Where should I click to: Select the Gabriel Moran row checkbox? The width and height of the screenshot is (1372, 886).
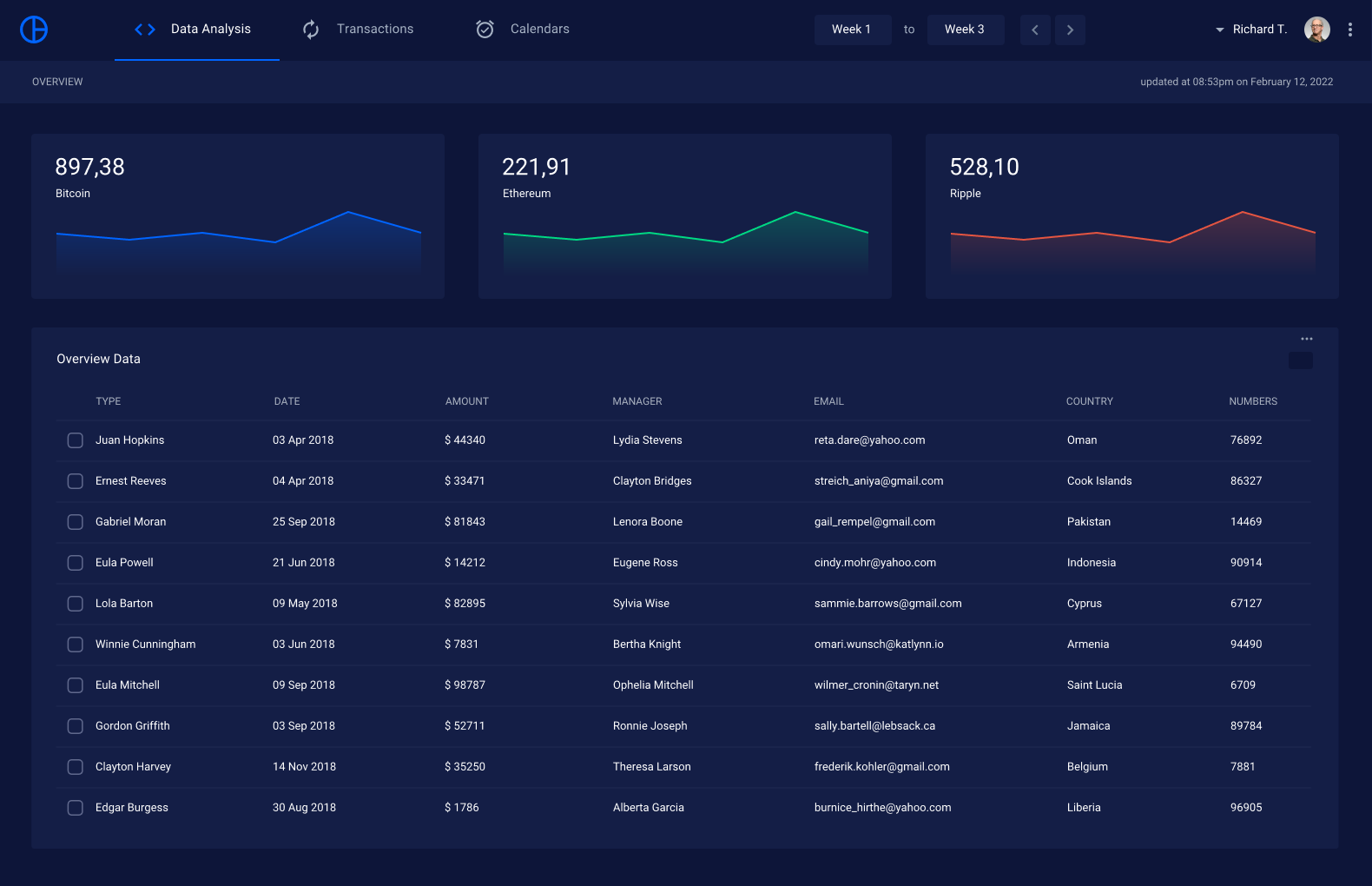(x=76, y=522)
